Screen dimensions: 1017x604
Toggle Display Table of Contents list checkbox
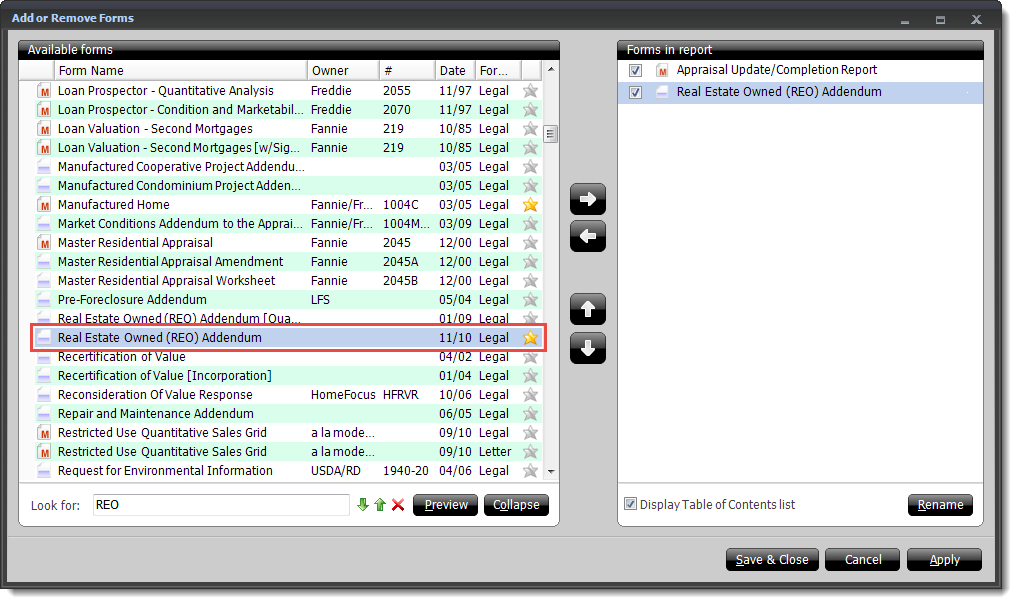coord(630,503)
